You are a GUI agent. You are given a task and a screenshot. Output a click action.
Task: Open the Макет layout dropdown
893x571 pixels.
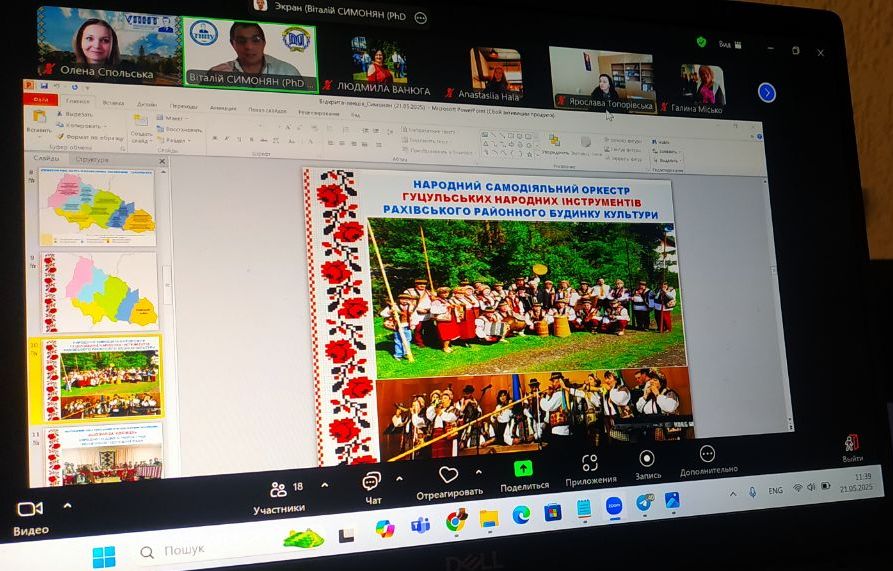tap(172, 118)
